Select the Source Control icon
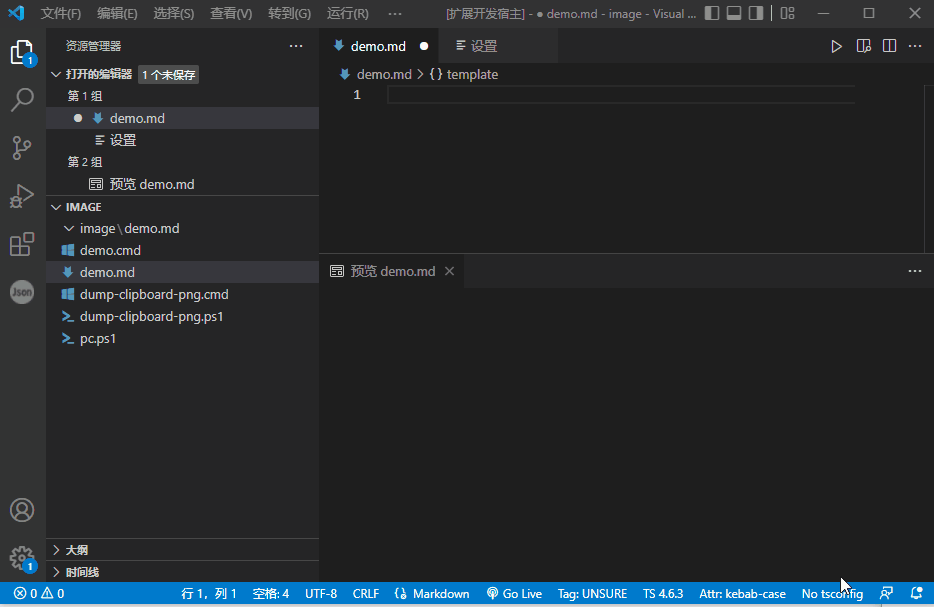 click(22, 148)
